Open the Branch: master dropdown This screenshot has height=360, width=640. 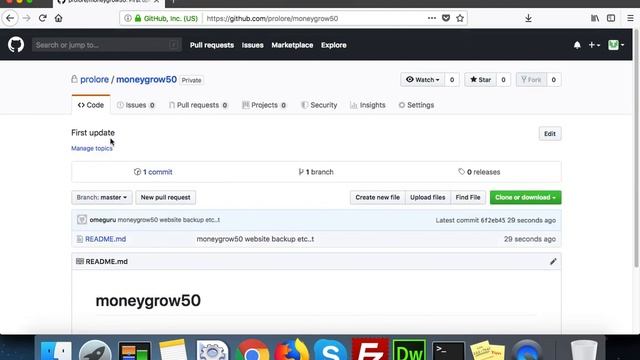point(102,198)
